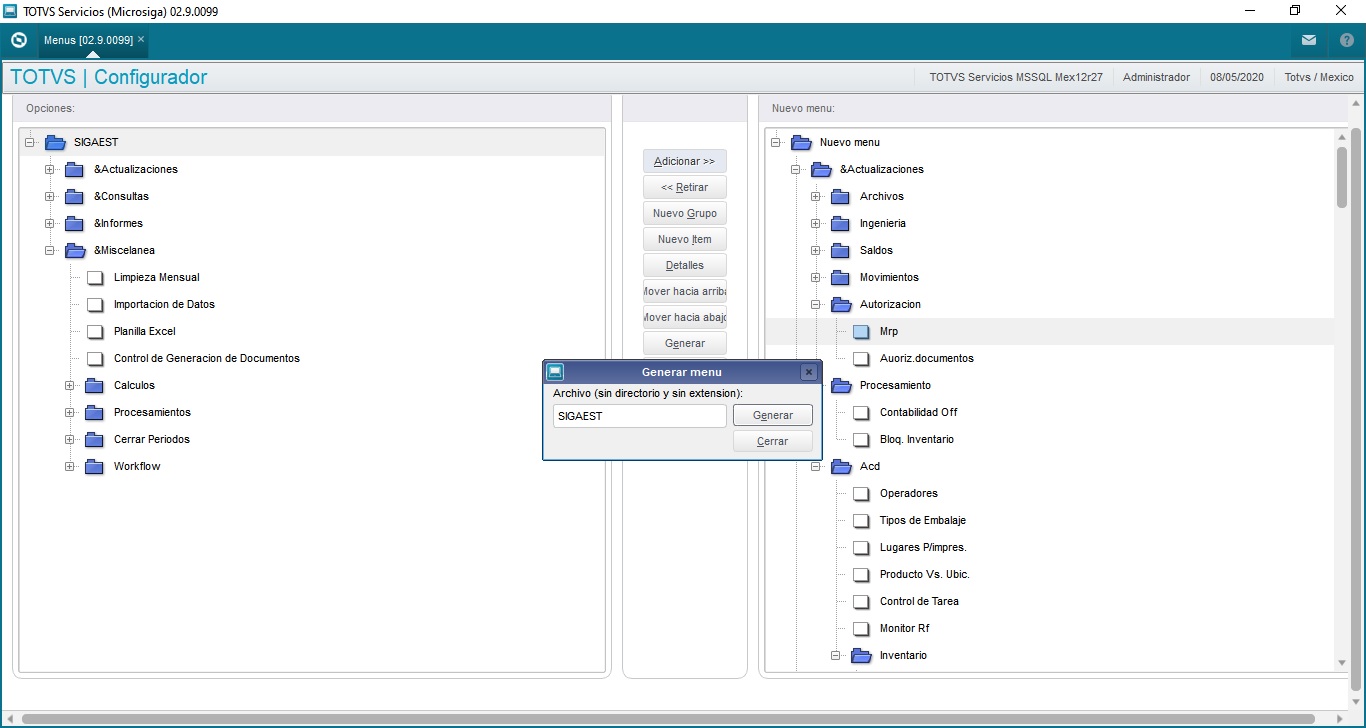Close the Menus [02.9.0099] tab

coord(141,39)
